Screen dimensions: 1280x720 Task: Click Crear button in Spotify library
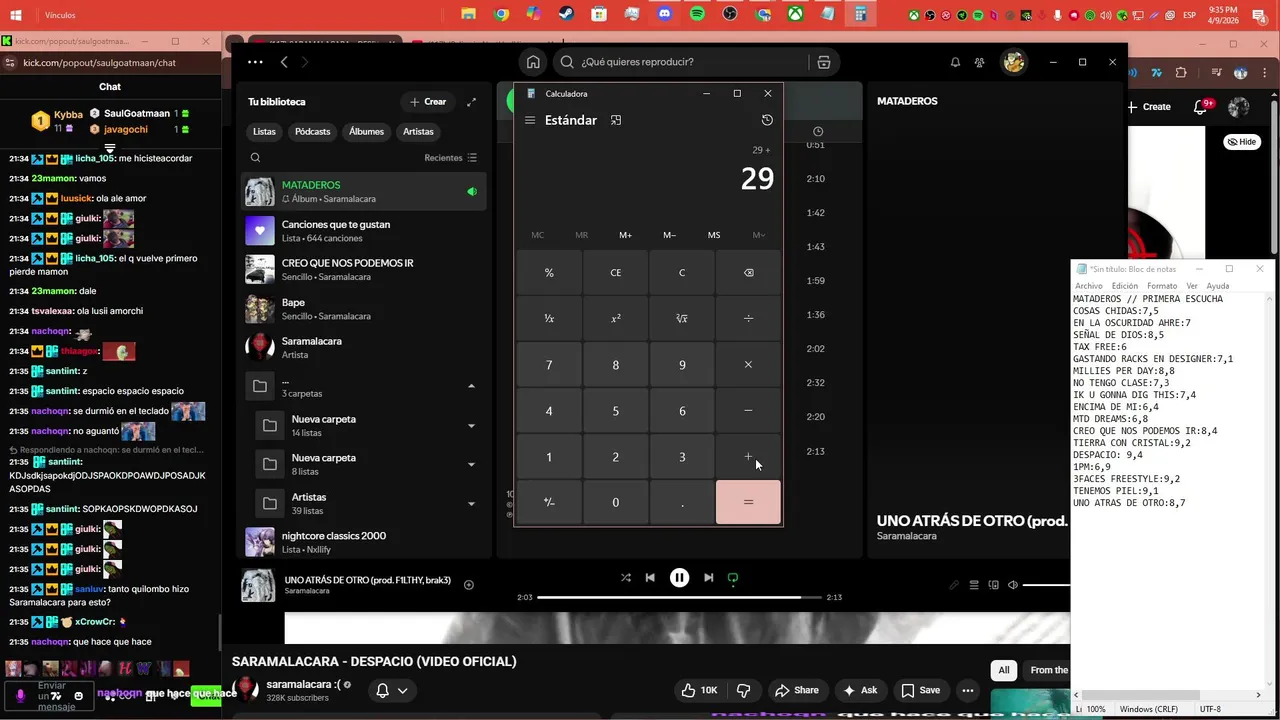click(x=428, y=102)
